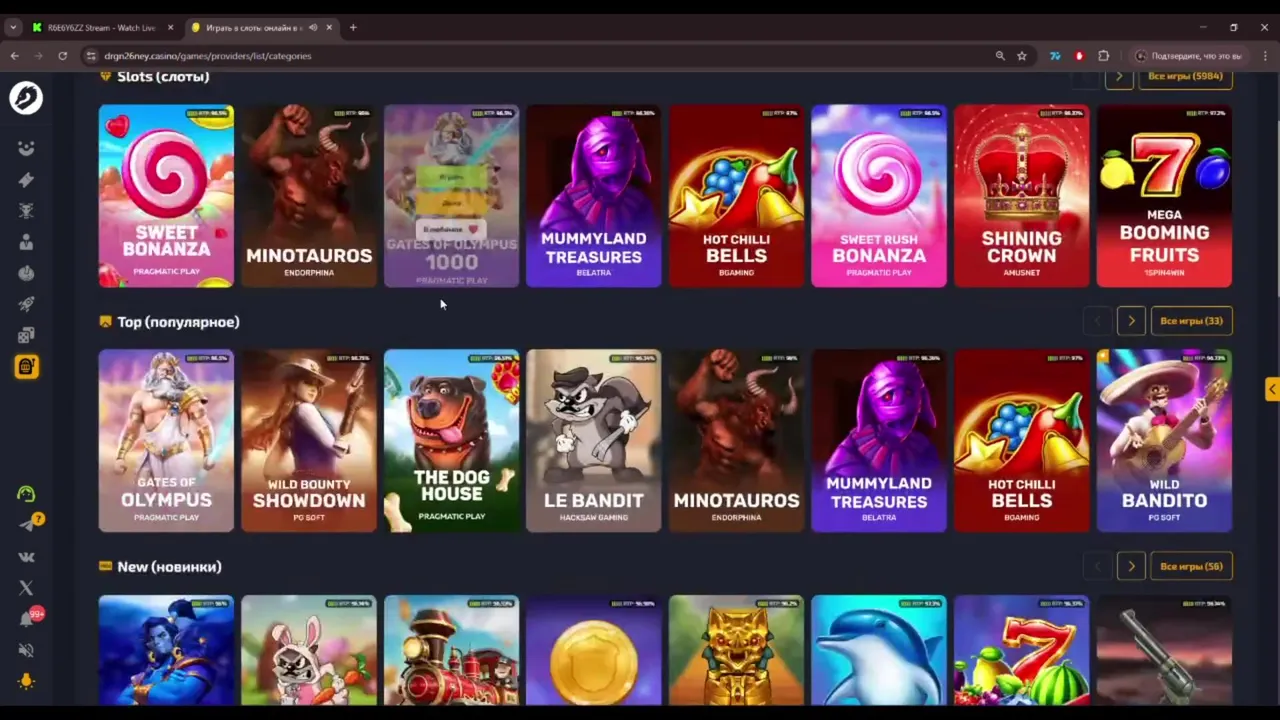The height and width of the screenshot is (720, 1280).
Task: Open Wild Bandito slot
Action: coord(1164,441)
